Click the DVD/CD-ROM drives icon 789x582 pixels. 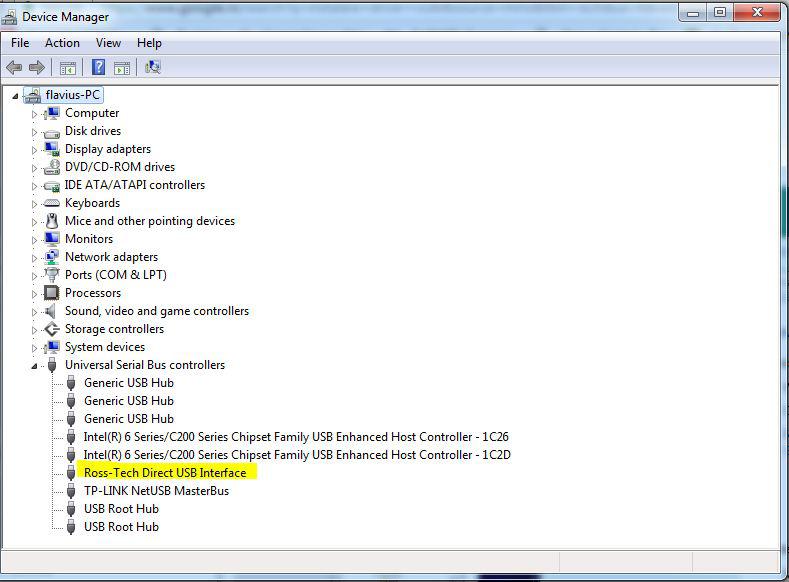coord(52,167)
